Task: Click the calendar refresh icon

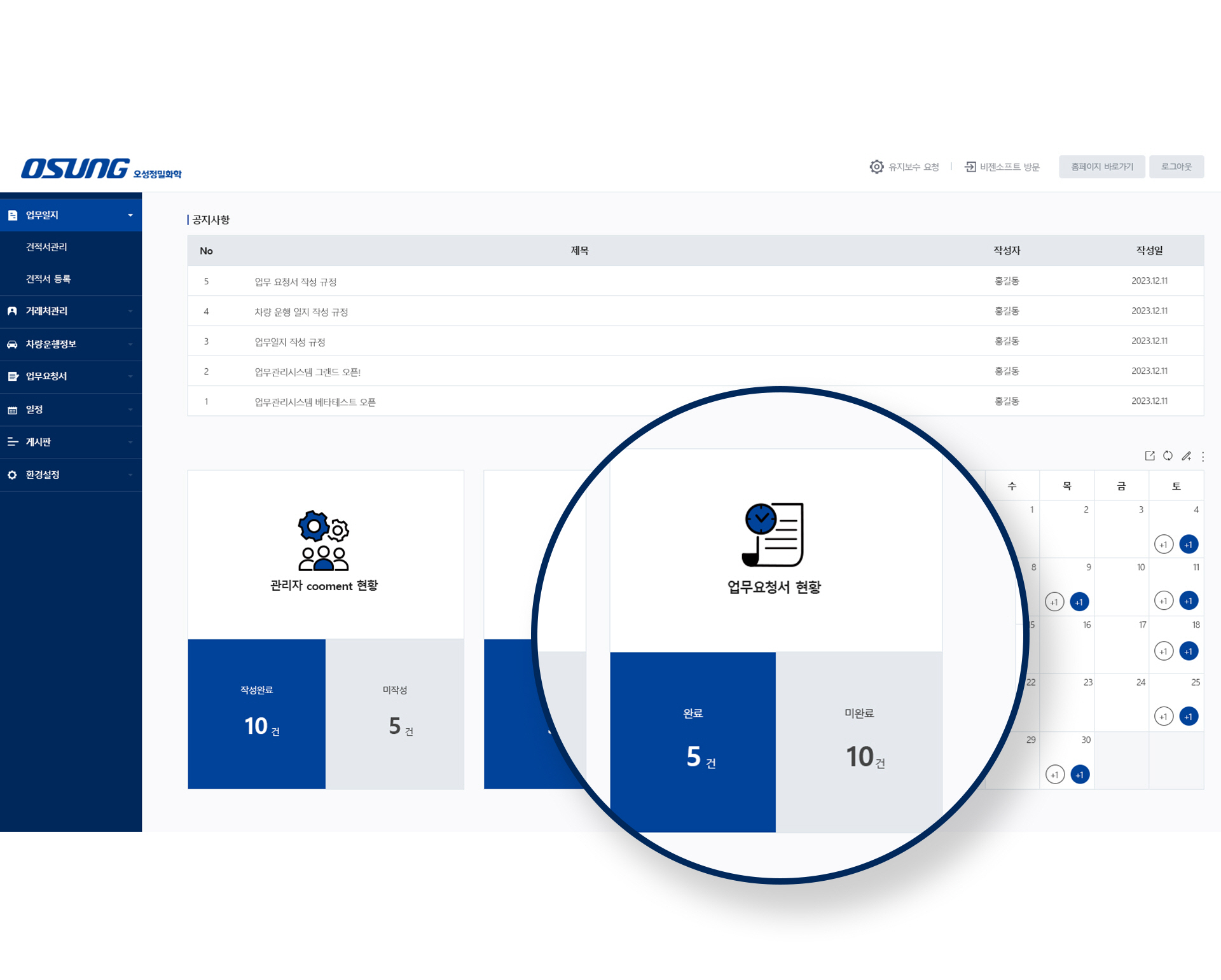Action: point(1168,456)
